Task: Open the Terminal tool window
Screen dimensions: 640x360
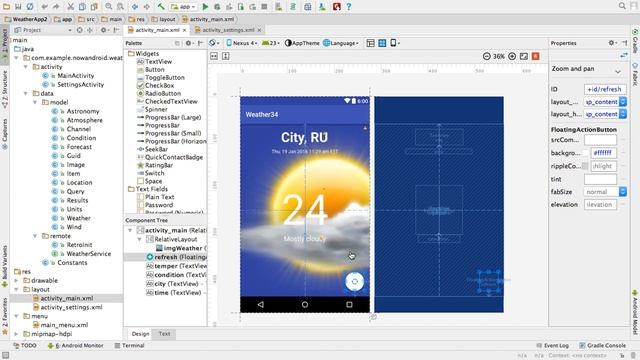Action: click(129, 345)
